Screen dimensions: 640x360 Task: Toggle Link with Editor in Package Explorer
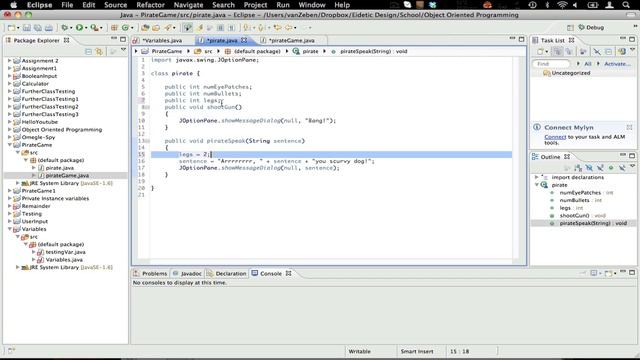pos(99,51)
